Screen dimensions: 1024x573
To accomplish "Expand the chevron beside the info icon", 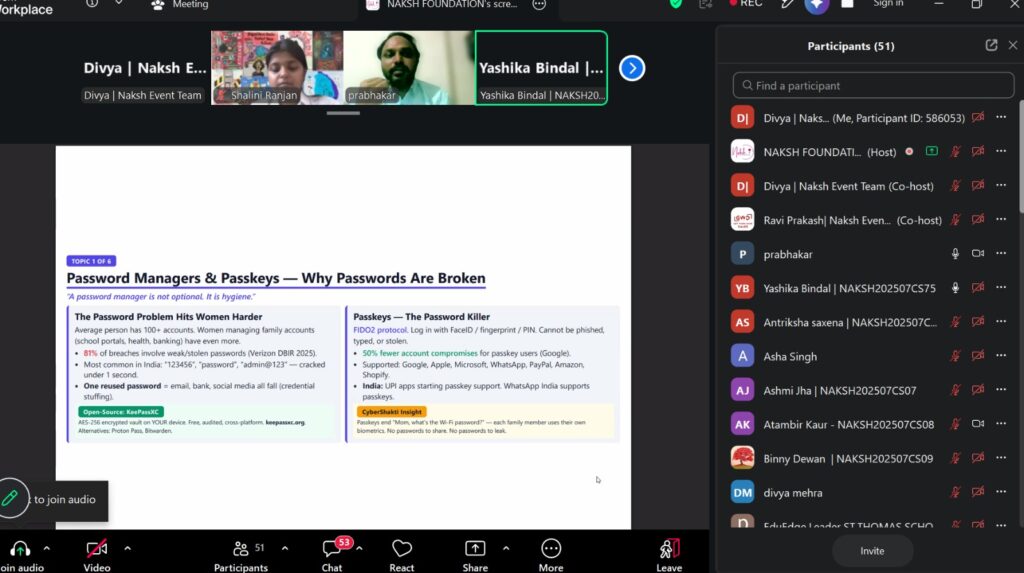I will point(118,4).
